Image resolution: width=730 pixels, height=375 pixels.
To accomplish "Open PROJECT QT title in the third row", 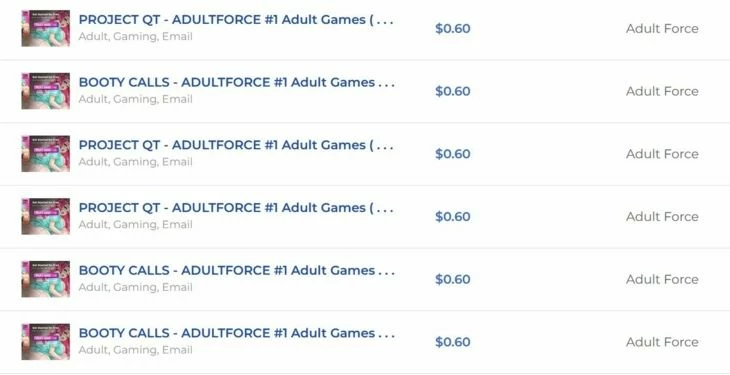I will point(236,145).
